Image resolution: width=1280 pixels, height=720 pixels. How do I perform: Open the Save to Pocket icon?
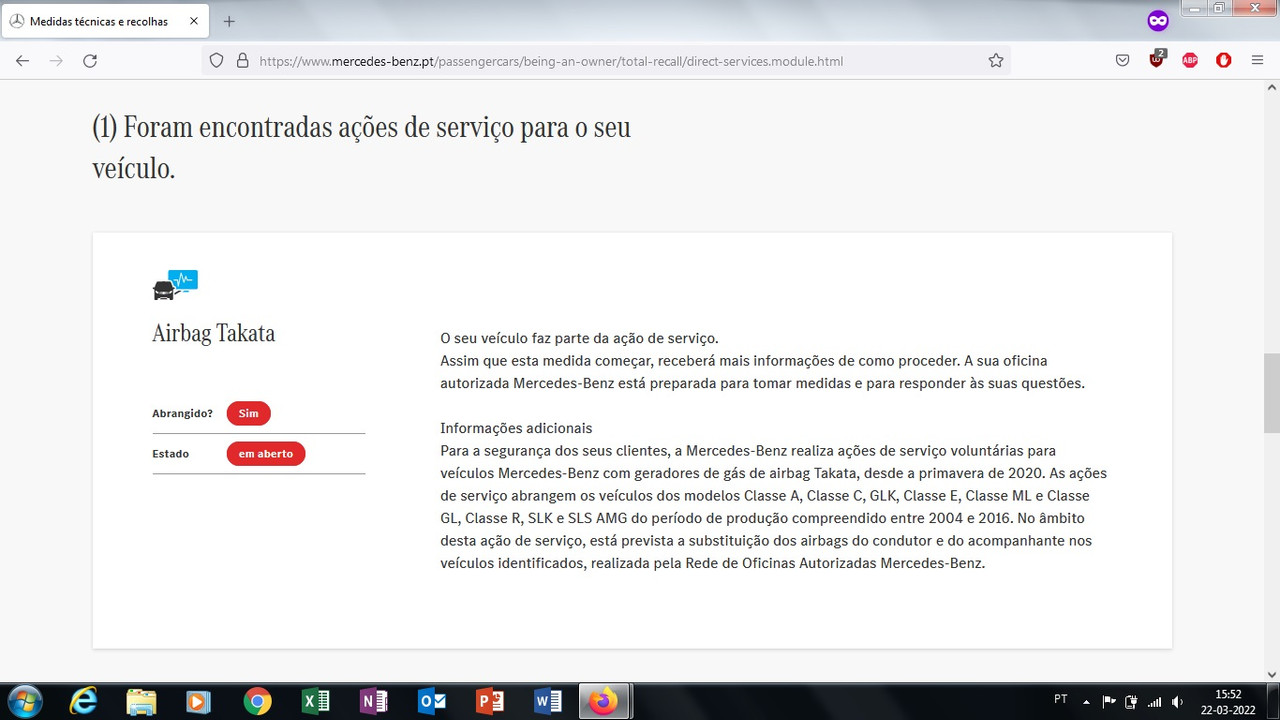[1123, 61]
